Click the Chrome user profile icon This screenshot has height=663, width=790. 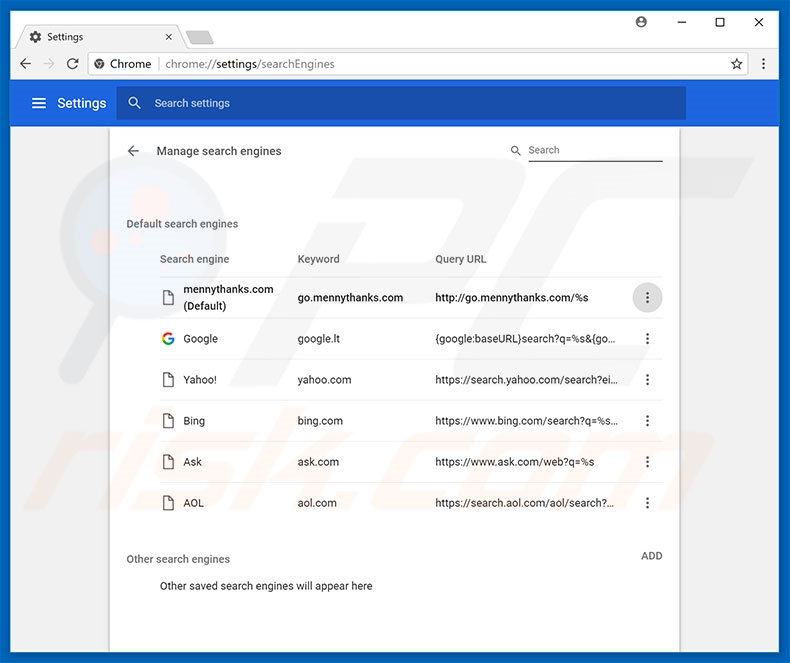(x=641, y=22)
